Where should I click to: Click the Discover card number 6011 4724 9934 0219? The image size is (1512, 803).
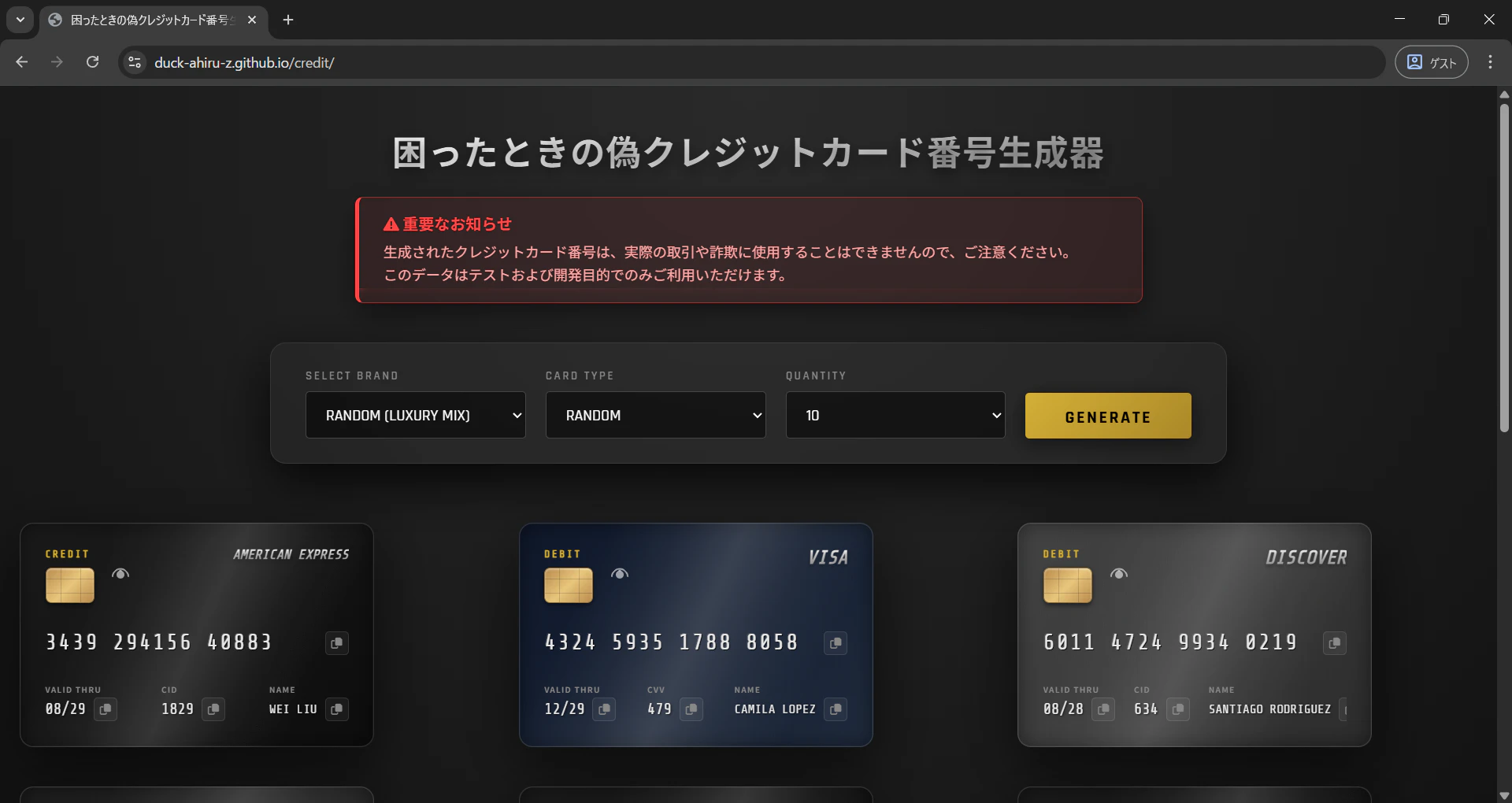[1170, 642]
